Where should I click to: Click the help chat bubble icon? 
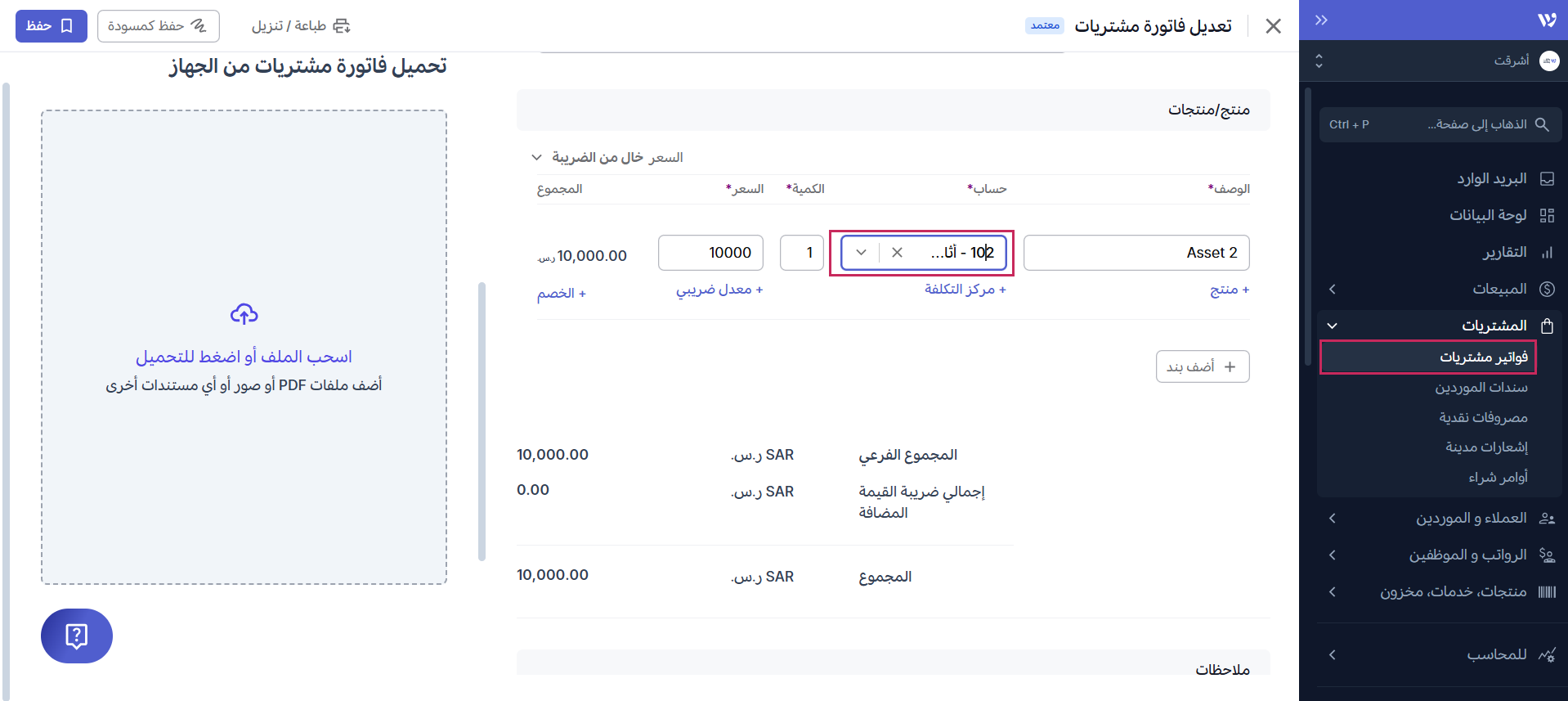coord(76,636)
